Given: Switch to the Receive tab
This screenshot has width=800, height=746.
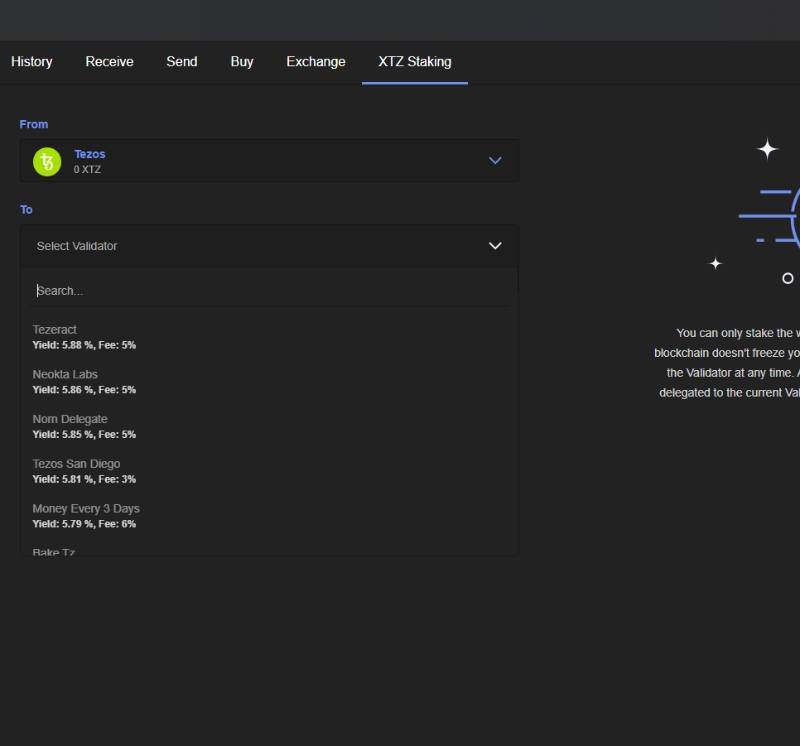Looking at the screenshot, I should coord(109,61).
